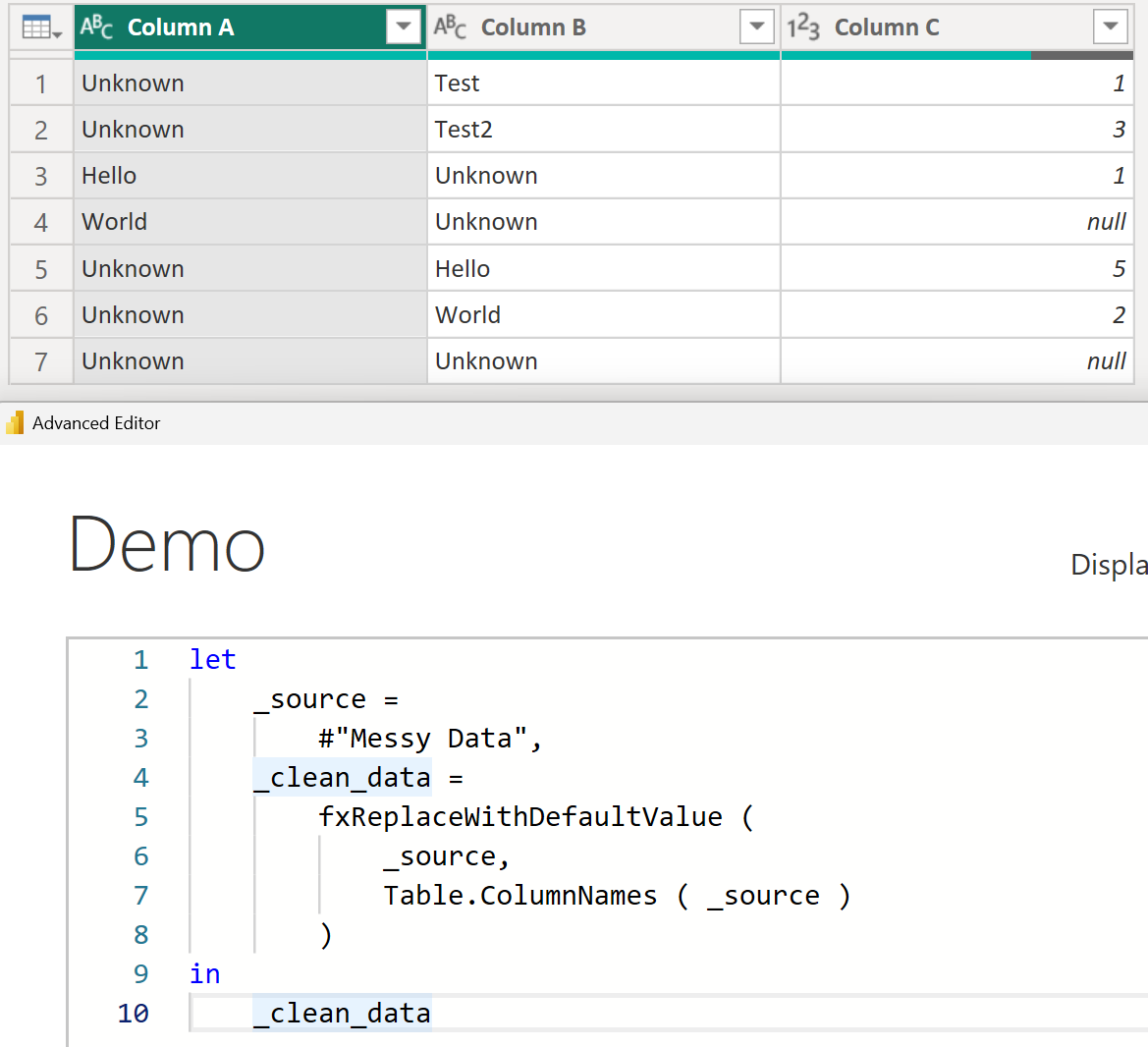Expand the Column C filter dropdown
This screenshot has height=1047, width=1148.
click(x=1110, y=27)
